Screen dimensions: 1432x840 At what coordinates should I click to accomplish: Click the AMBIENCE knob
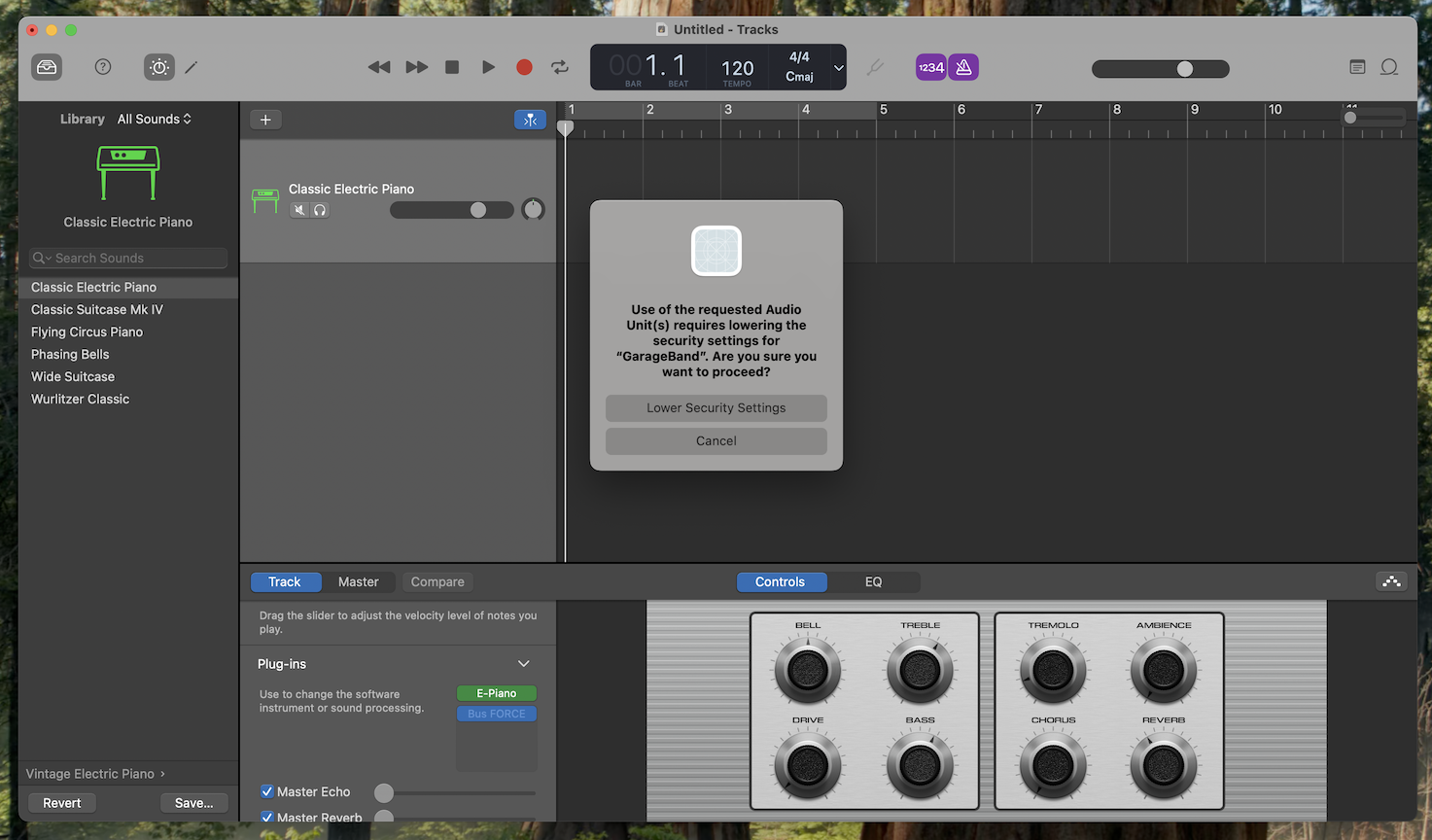coord(1164,670)
